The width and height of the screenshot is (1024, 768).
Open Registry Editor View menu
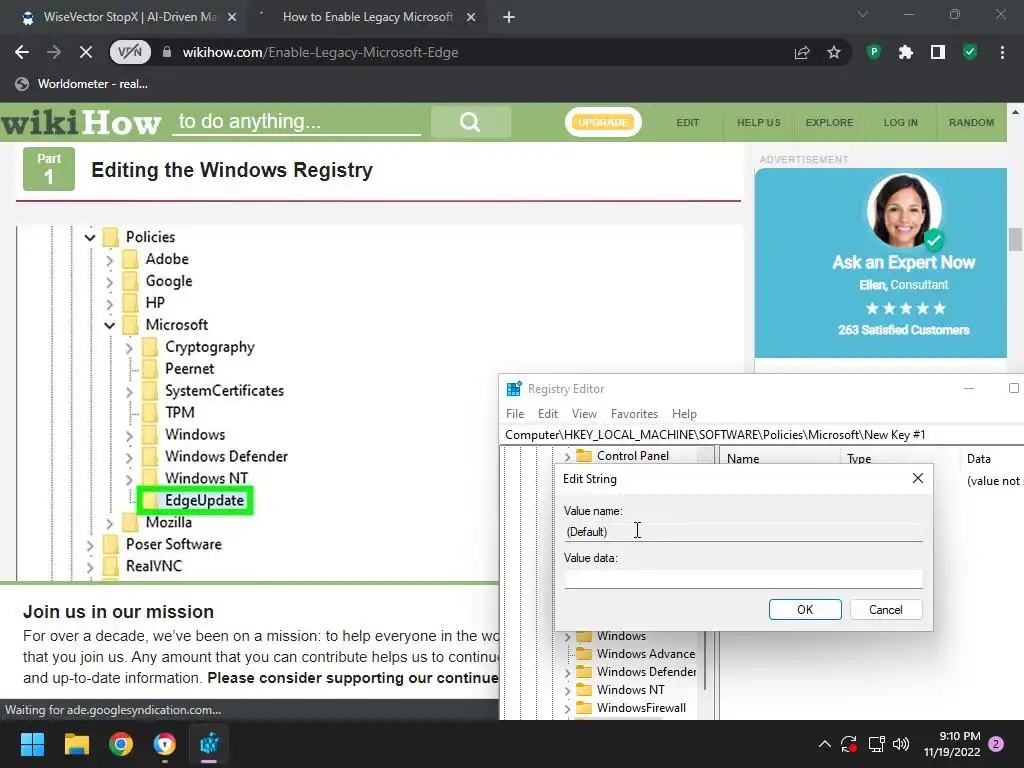[584, 414]
